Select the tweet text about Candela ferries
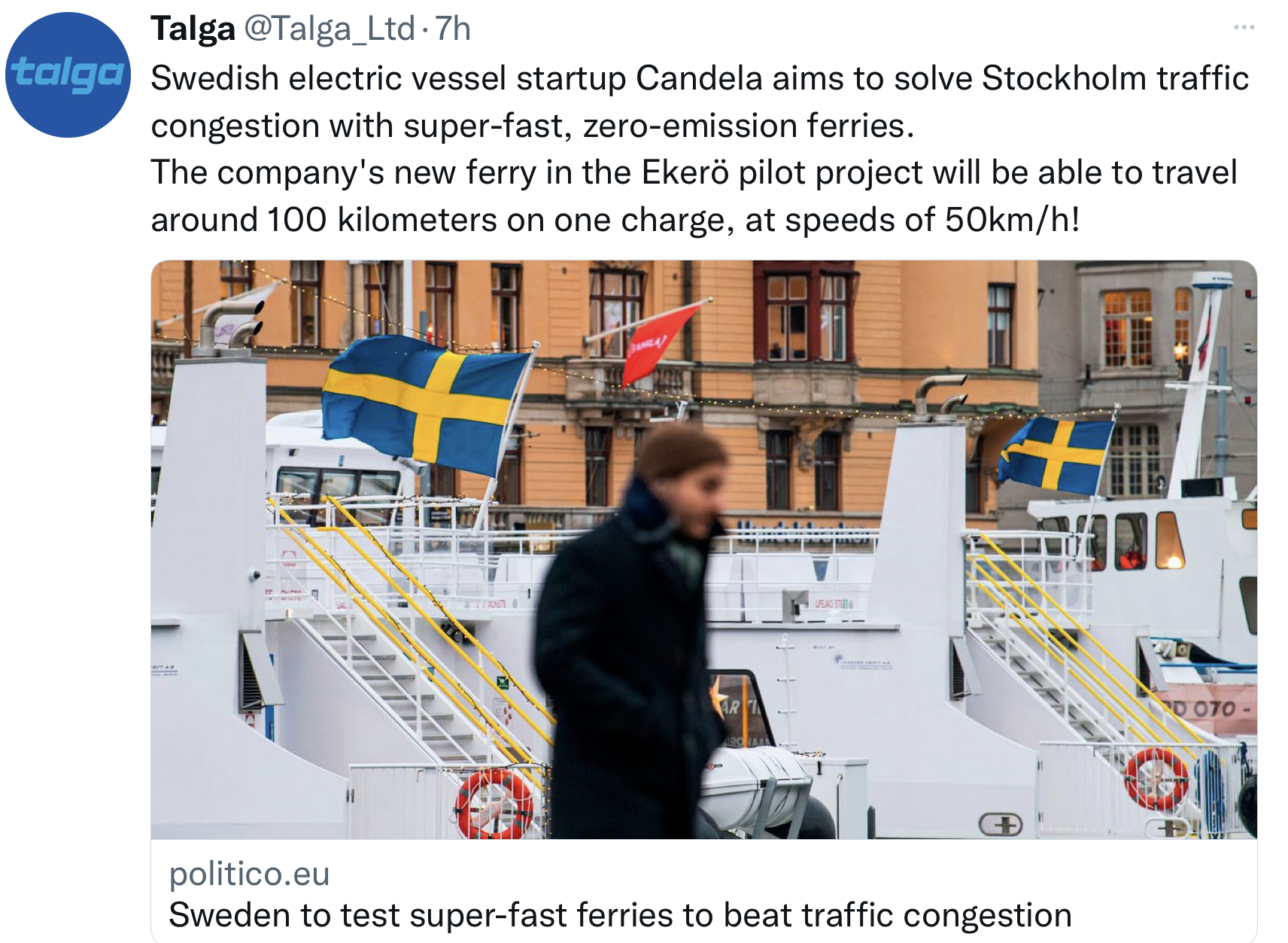1288x943 pixels. tap(700, 148)
